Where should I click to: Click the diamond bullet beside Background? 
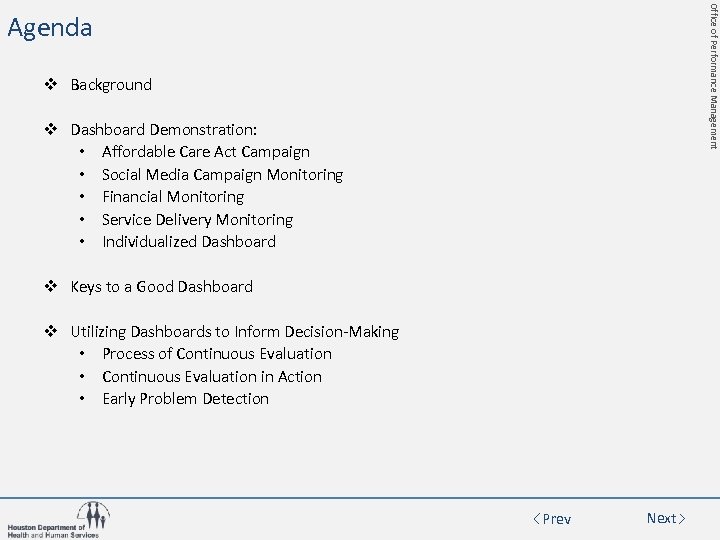click(x=54, y=85)
